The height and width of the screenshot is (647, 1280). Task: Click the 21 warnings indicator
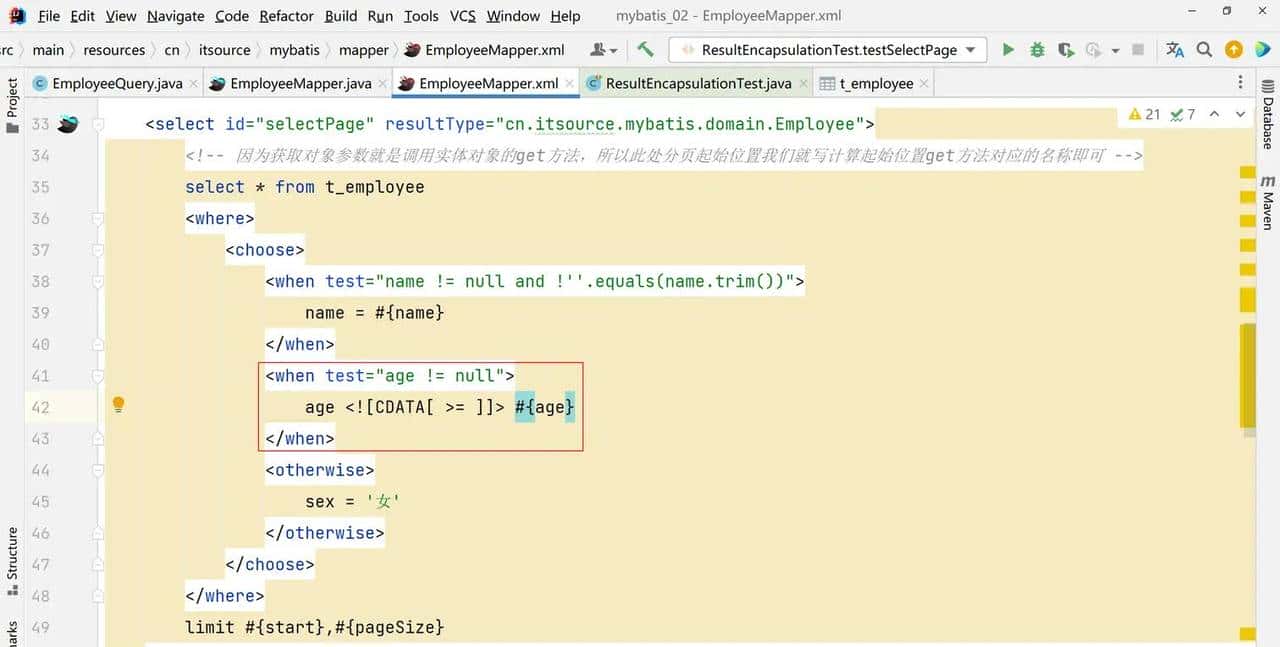(x=1144, y=114)
